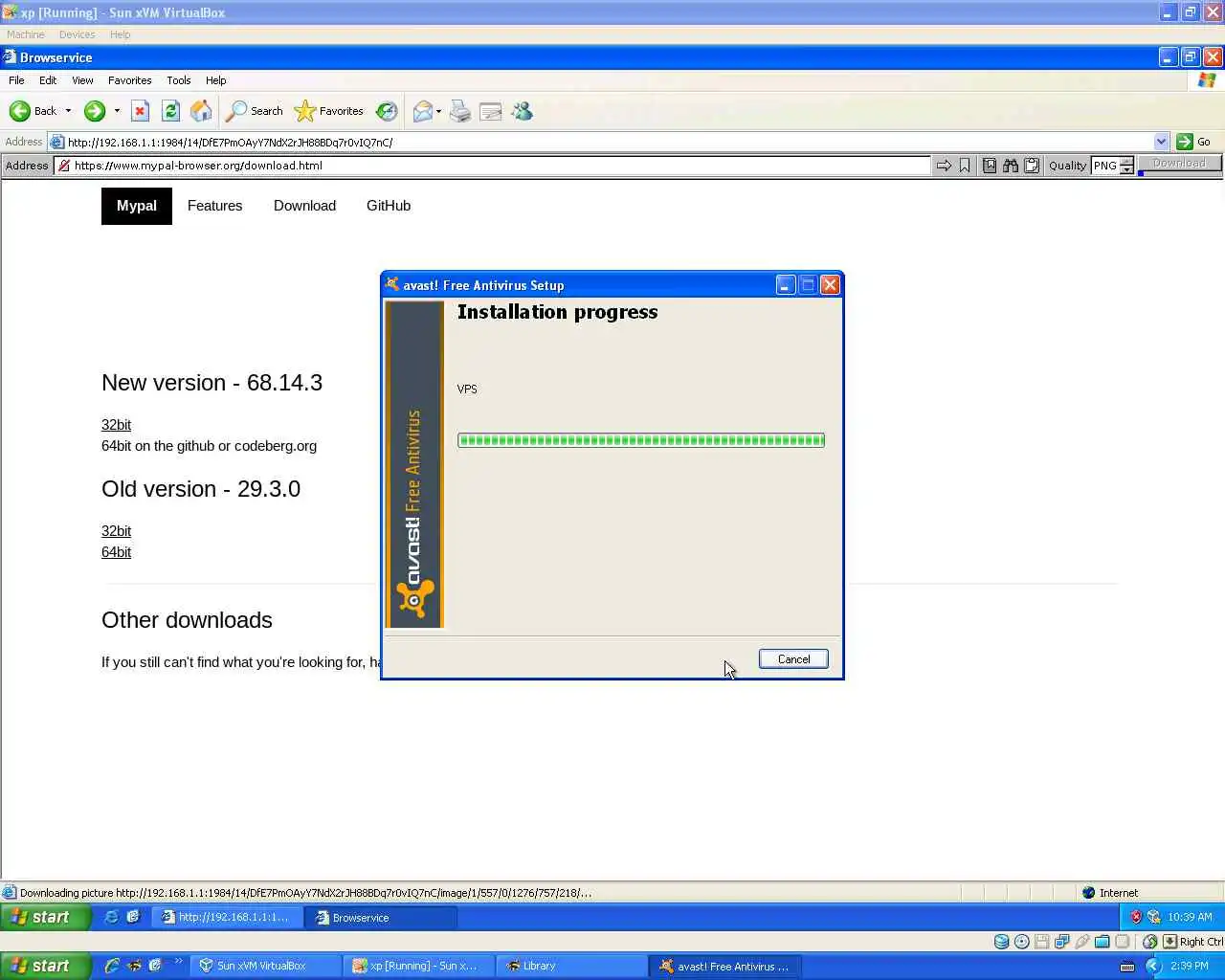Expand the Forward button history dropdown

coord(117,111)
